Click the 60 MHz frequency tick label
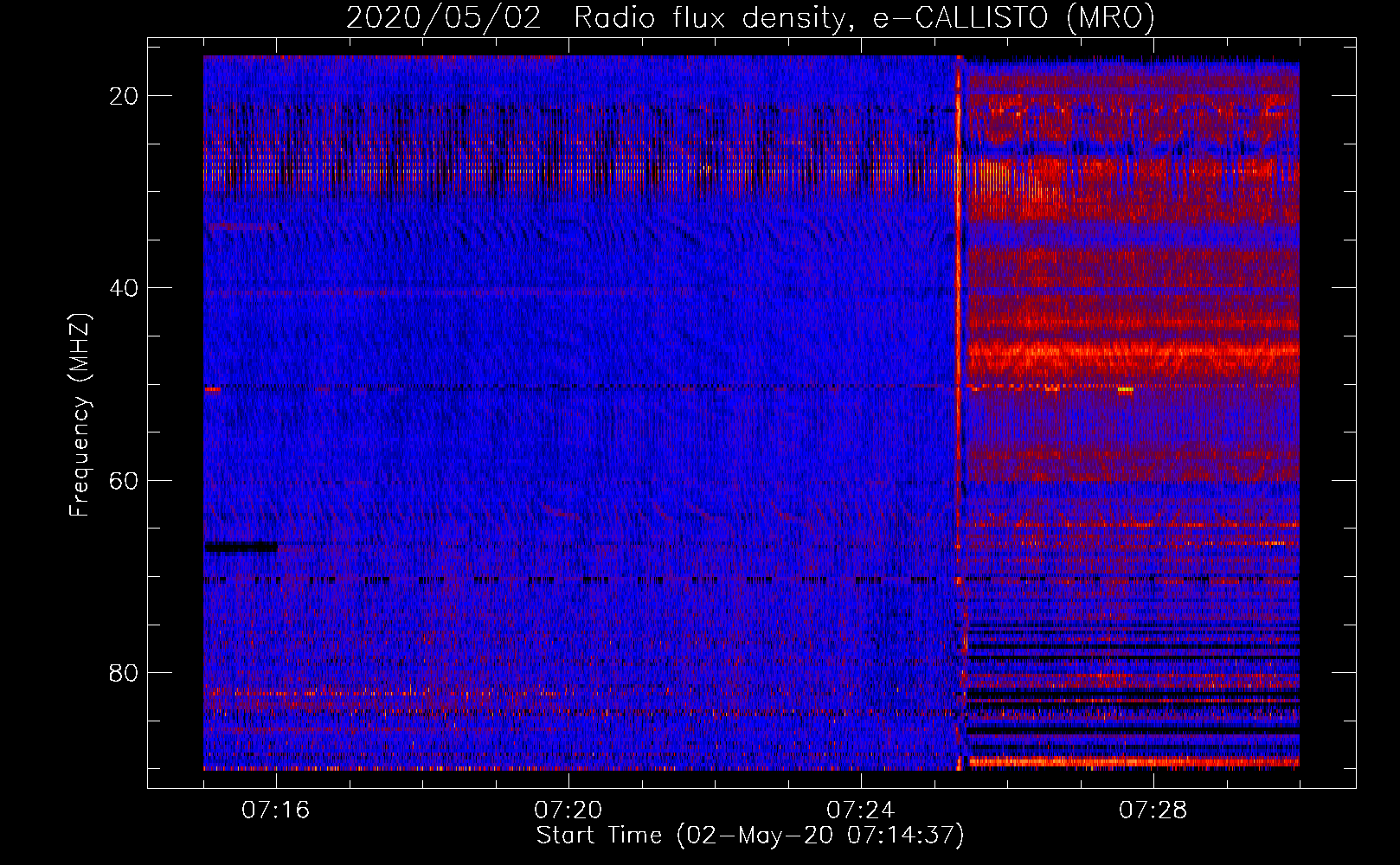 pyautogui.click(x=125, y=480)
